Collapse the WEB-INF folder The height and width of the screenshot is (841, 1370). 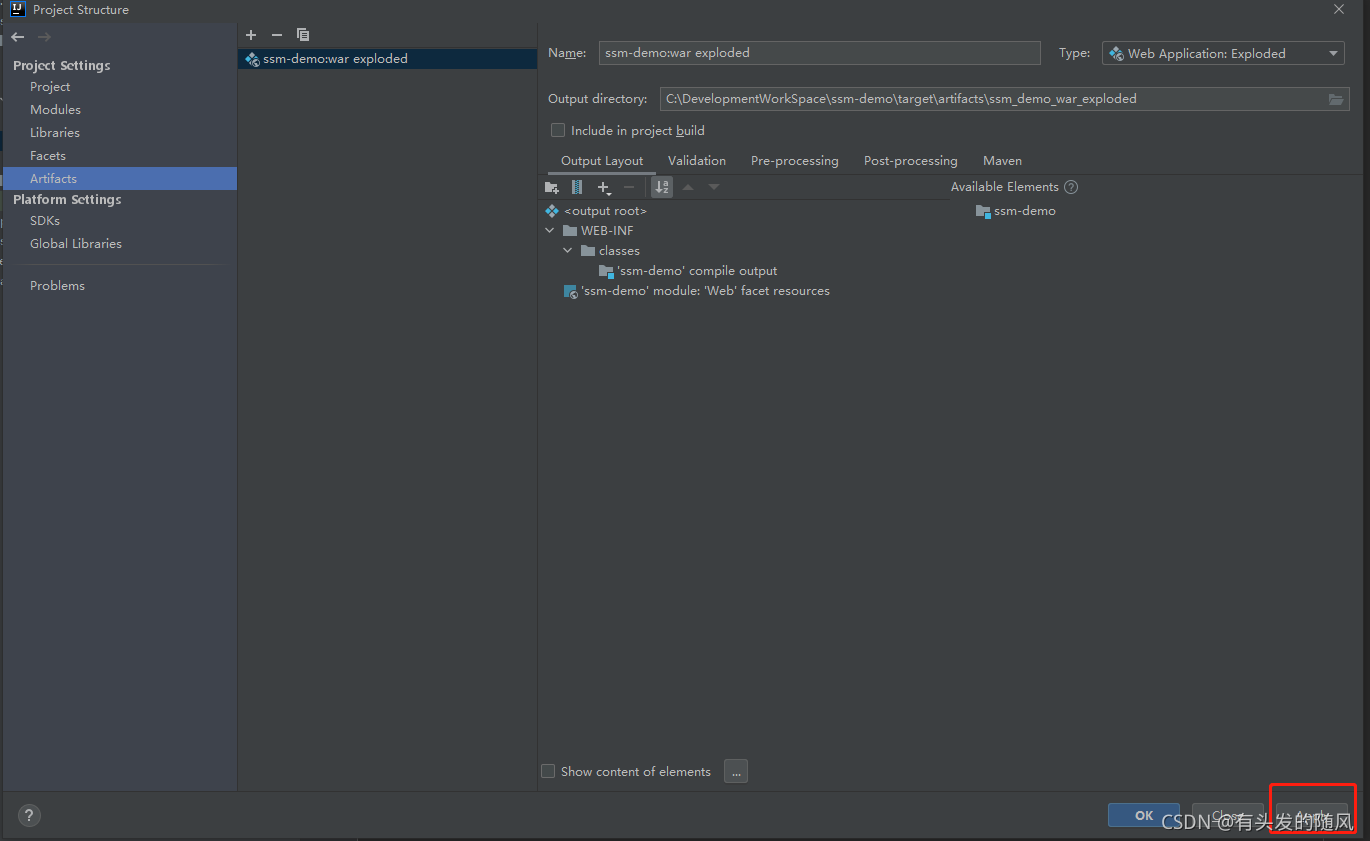point(550,231)
